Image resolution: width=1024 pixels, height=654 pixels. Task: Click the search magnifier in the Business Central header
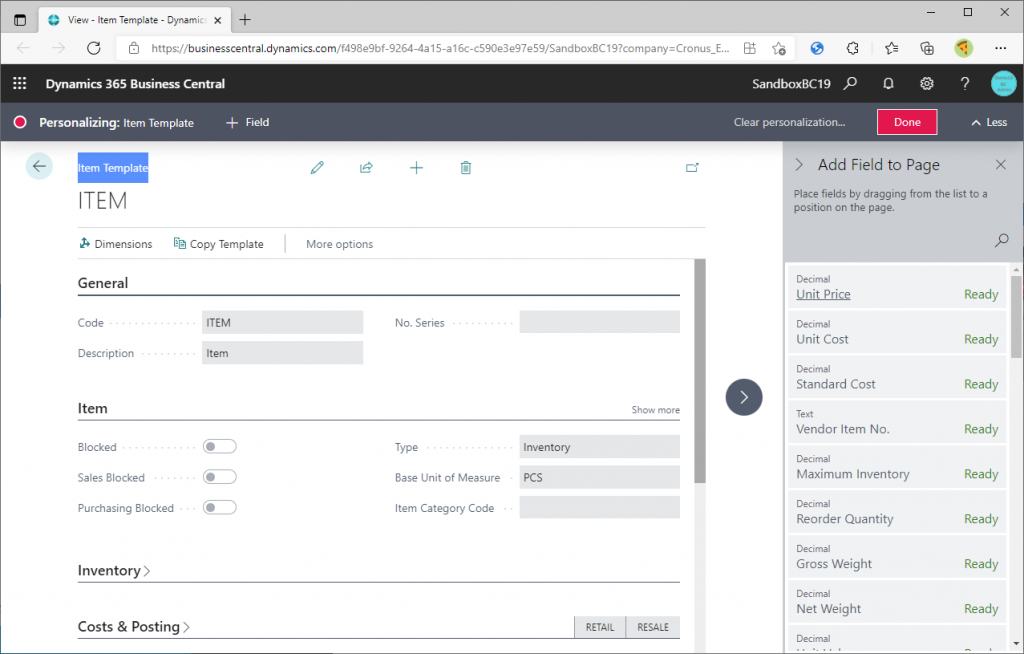[x=850, y=84]
